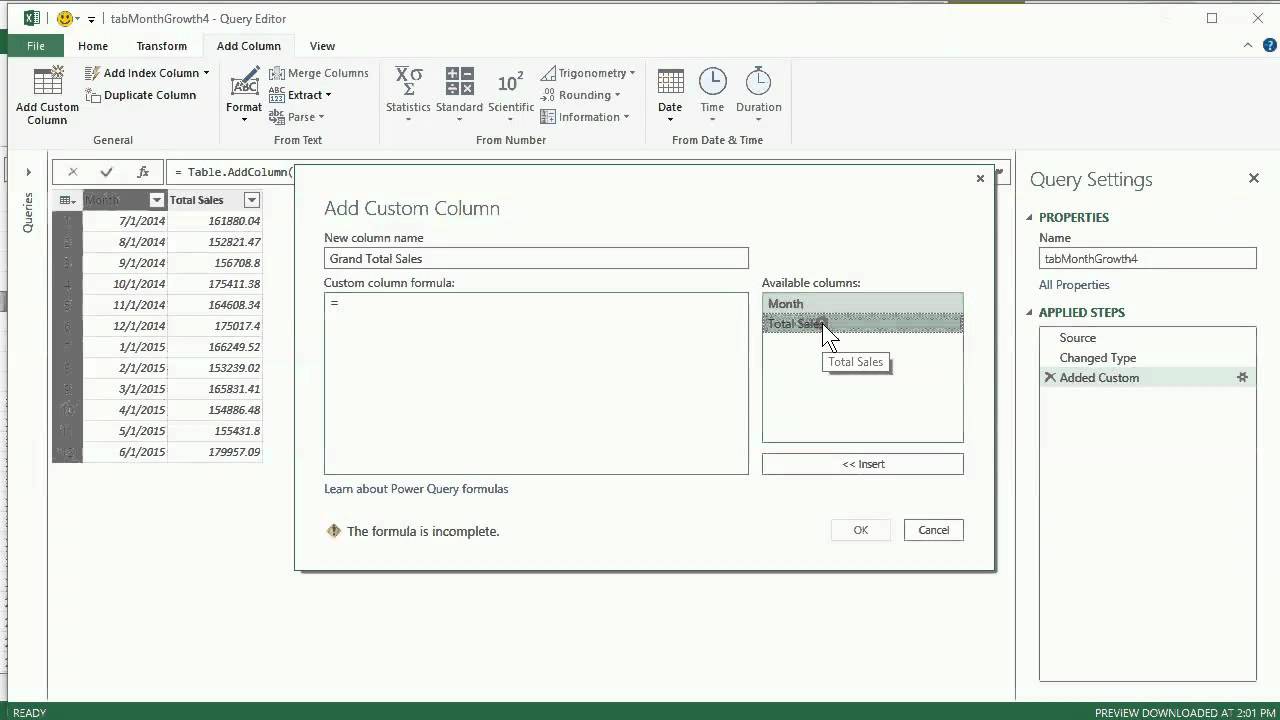Click the Add Index Column icon
Viewport: 1280px width, 720px height.
(x=92, y=73)
